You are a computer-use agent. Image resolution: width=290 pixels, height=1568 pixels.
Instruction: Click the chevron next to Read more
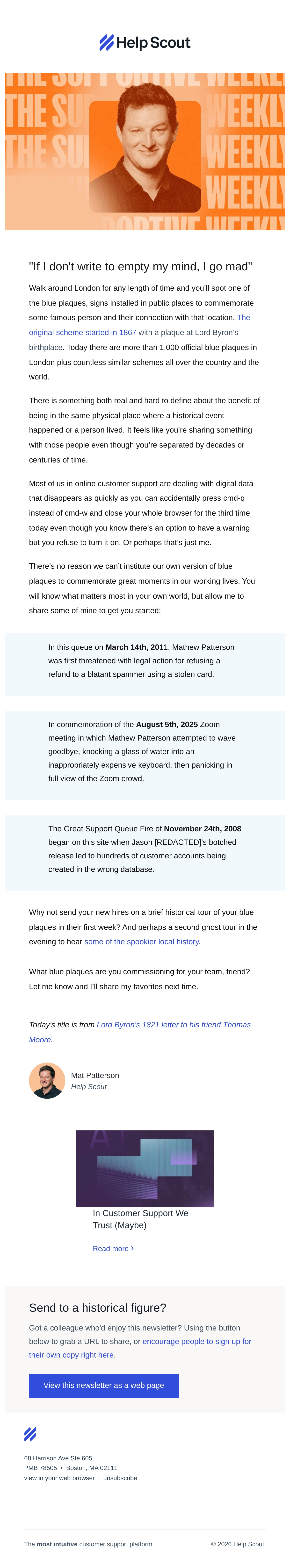(x=132, y=1248)
